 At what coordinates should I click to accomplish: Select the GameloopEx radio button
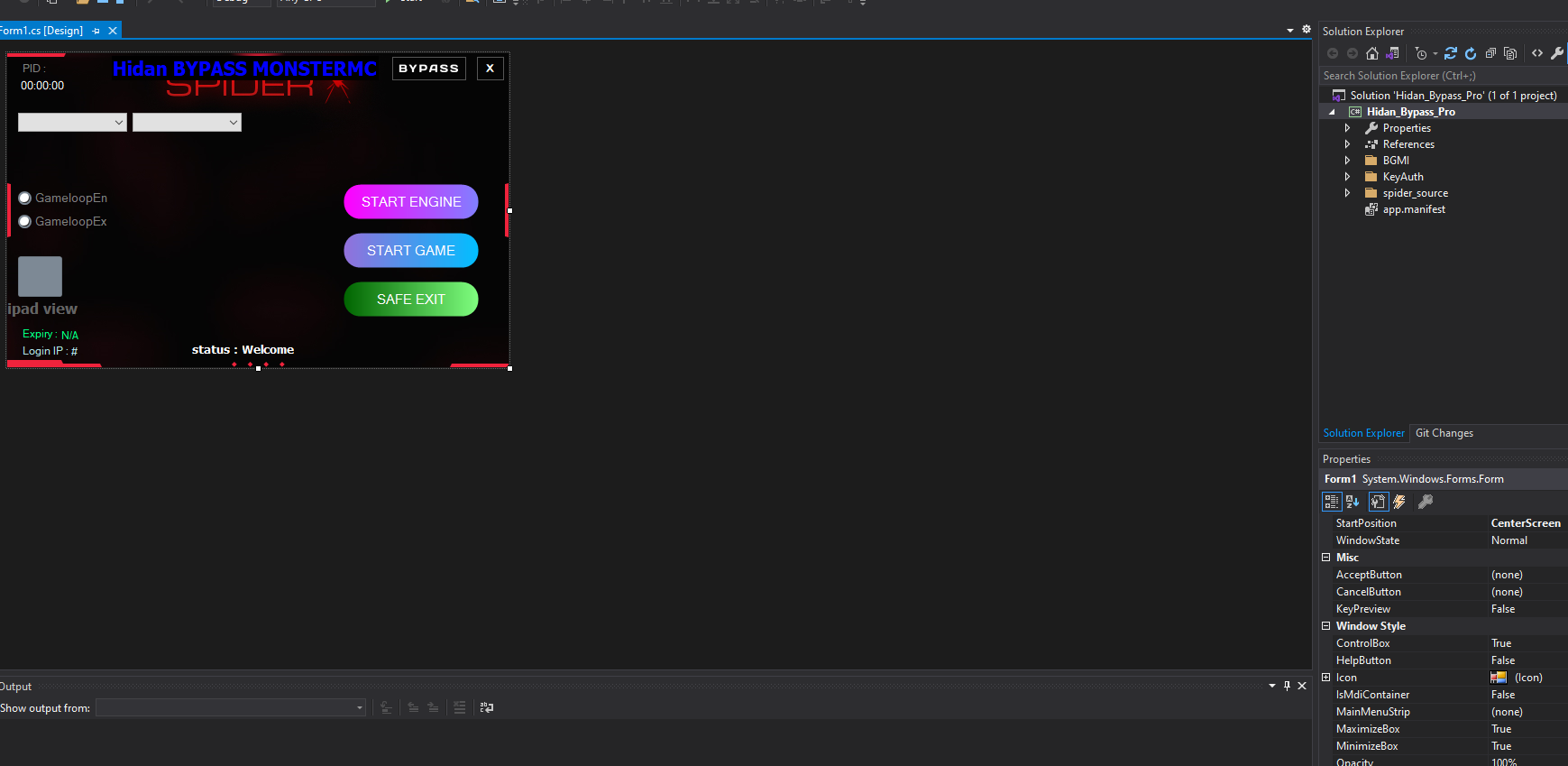click(25, 222)
